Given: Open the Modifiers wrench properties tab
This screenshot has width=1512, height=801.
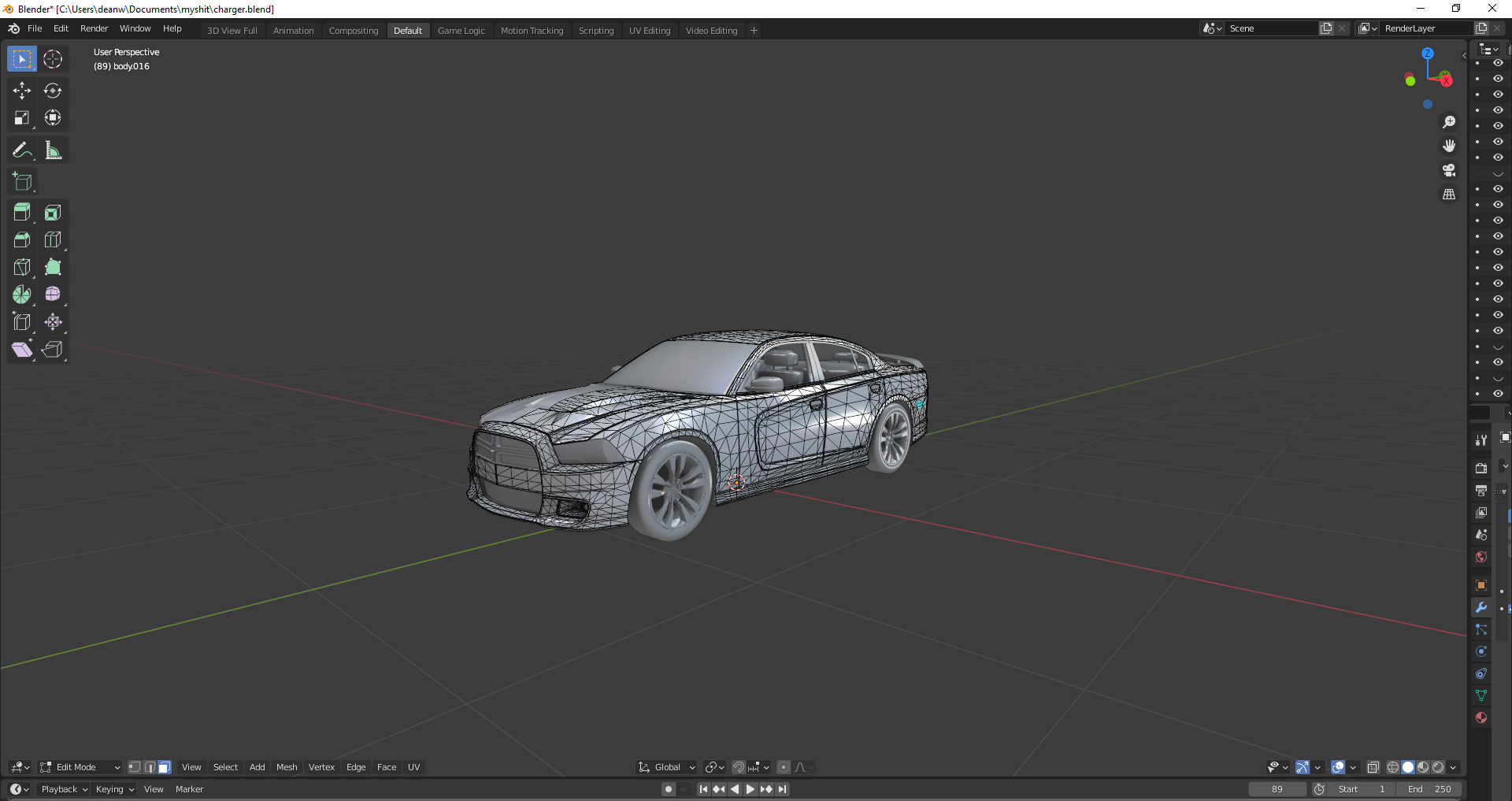Looking at the screenshot, I should click(1481, 607).
